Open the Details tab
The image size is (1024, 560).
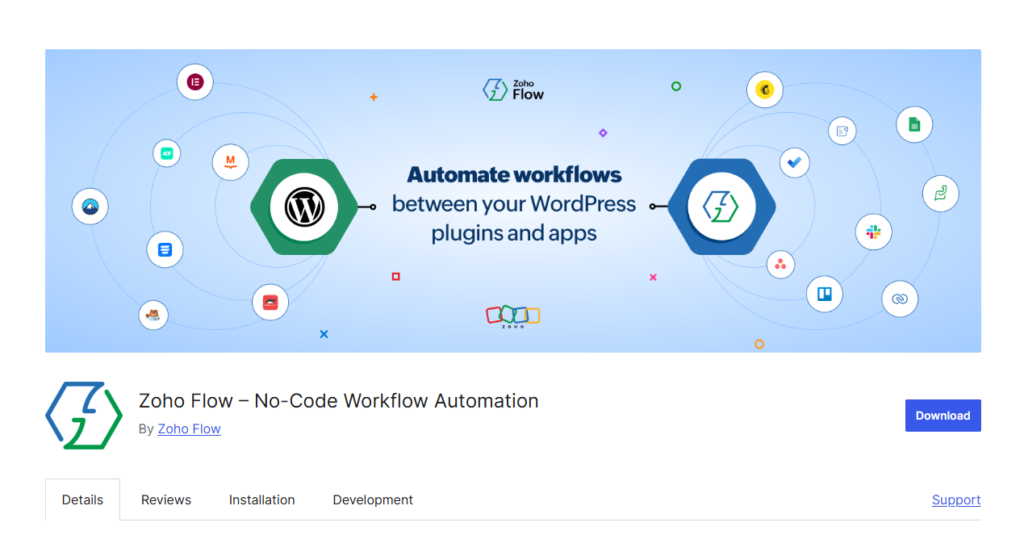coord(82,500)
